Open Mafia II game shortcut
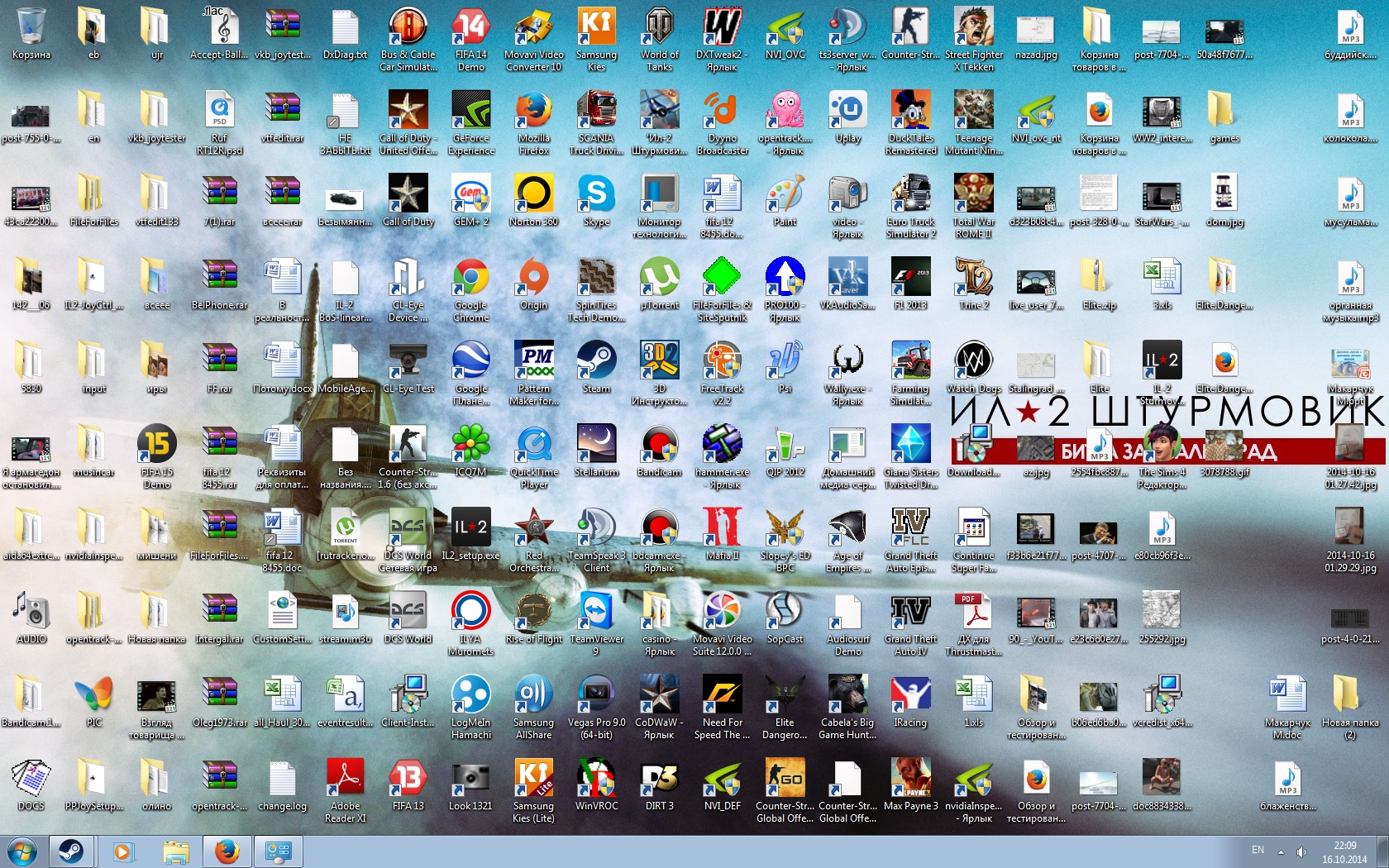This screenshot has width=1389, height=868. pyautogui.click(x=722, y=535)
